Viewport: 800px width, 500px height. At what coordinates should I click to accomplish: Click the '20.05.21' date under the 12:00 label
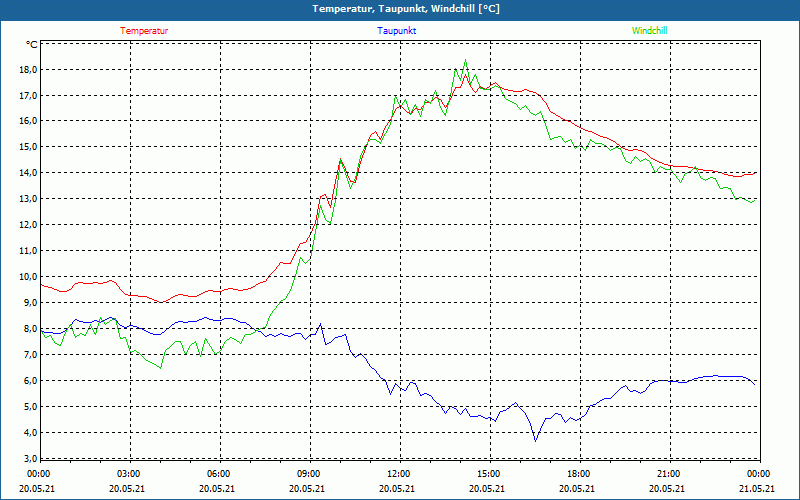[x=397, y=488]
